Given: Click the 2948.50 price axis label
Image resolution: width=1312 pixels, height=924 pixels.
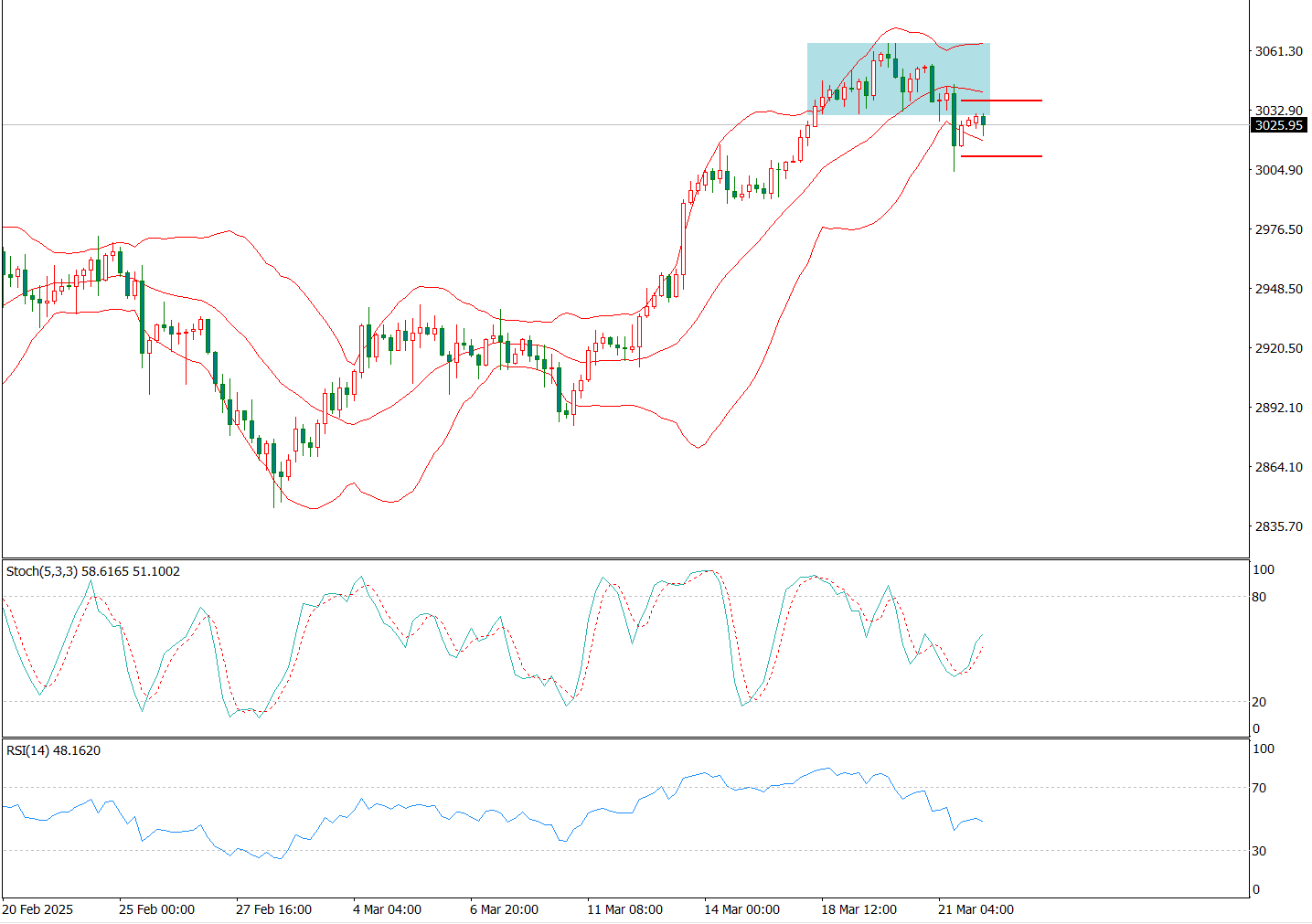Looking at the screenshot, I should click(1278, 289).
